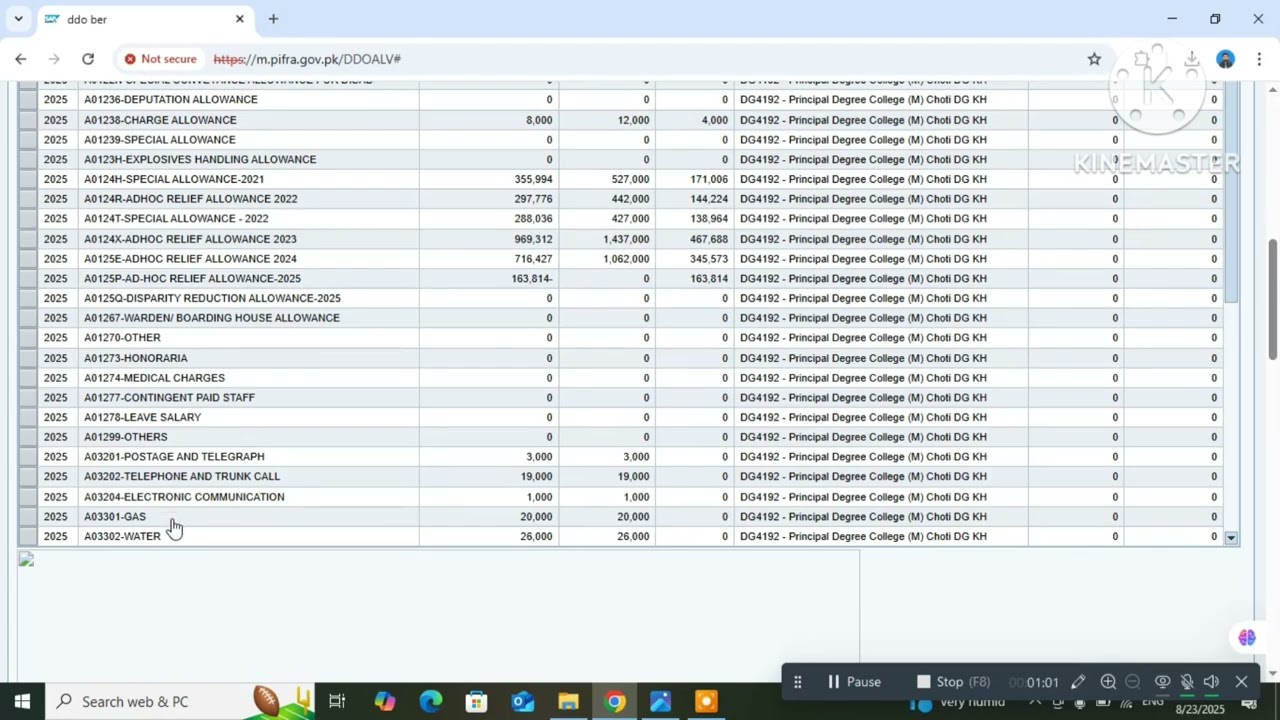Click the zoom-out magnifier in recorder bar
This screenshot has height=720, width=1280.
(x=1133, y=682)
